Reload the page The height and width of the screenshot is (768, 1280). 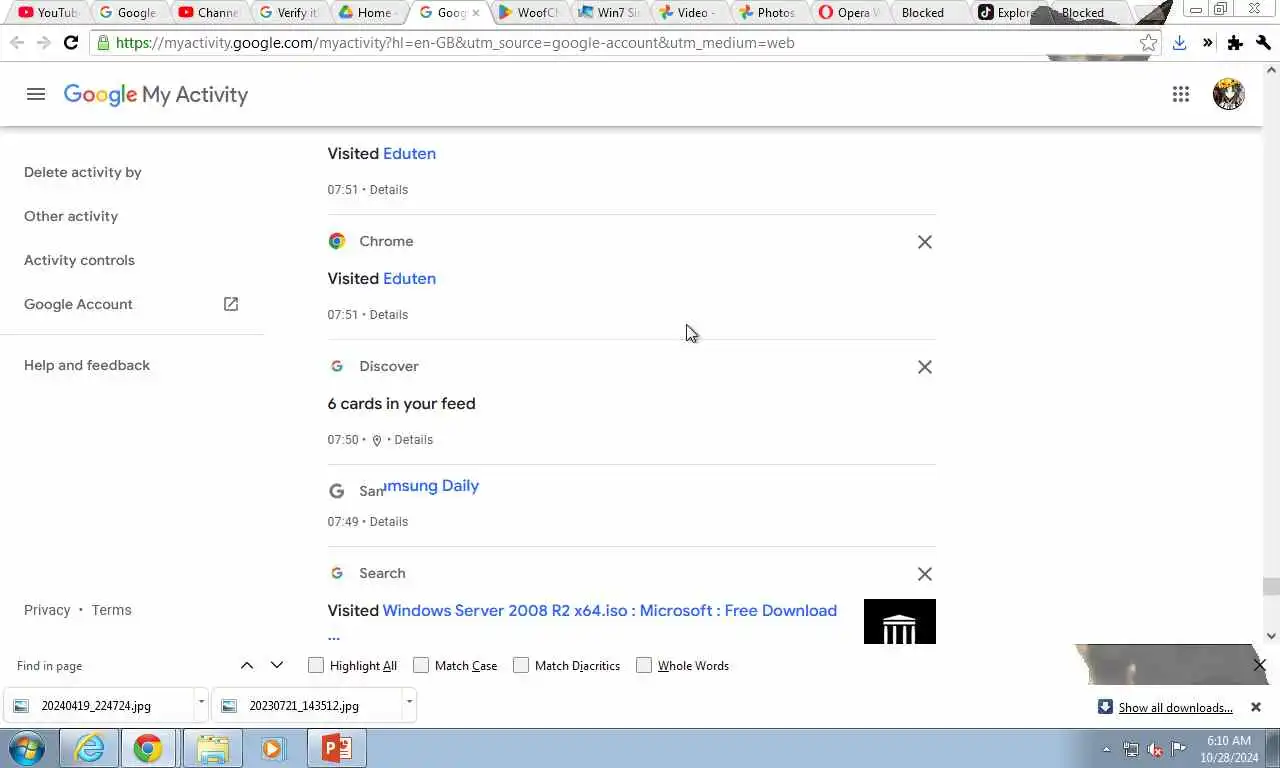(x=70, y=43)
